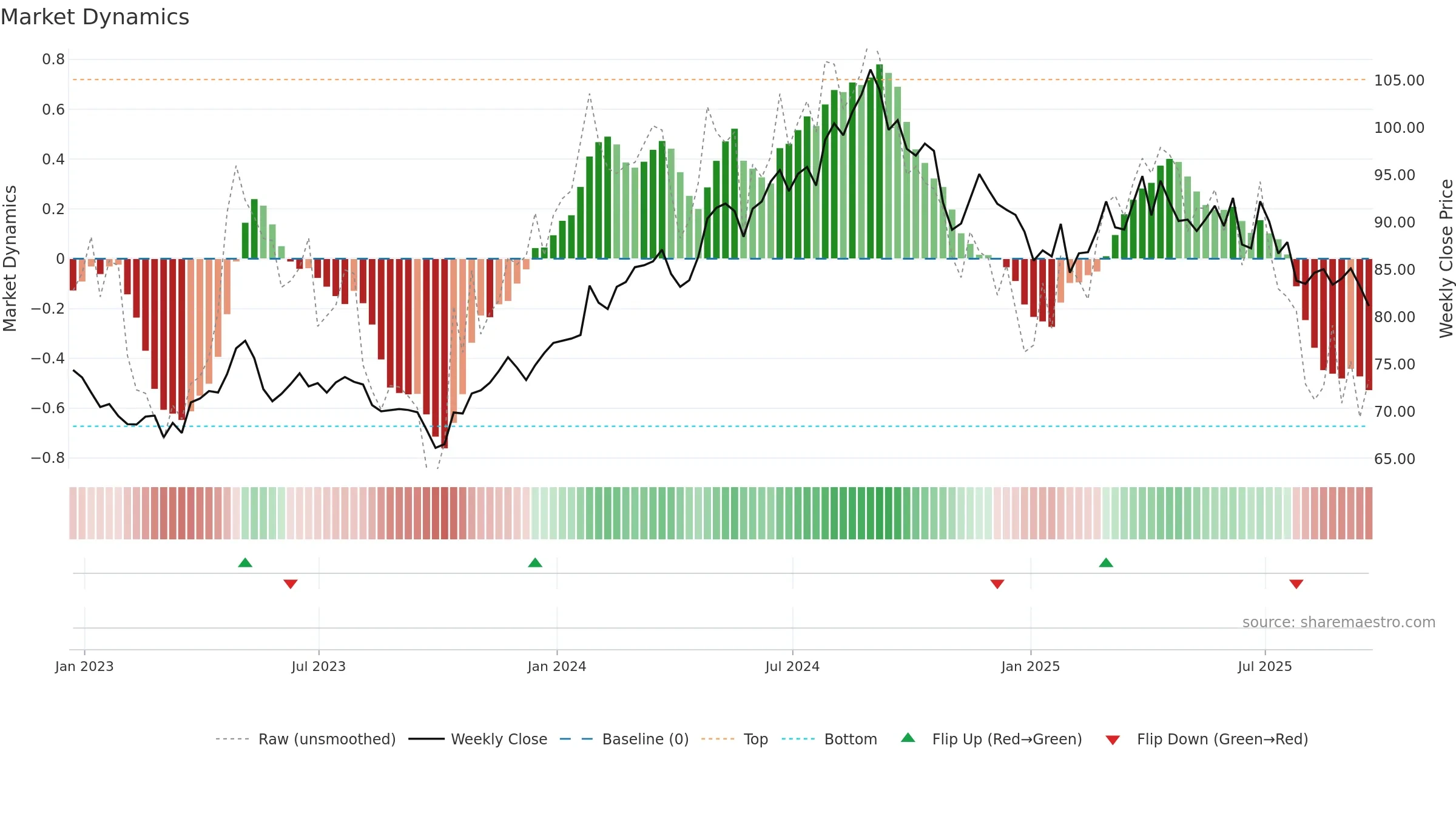The image size is (1456, 819).
Task: Toggle Top legend entry
Action: pyautogui.click(x=734, y=739)
